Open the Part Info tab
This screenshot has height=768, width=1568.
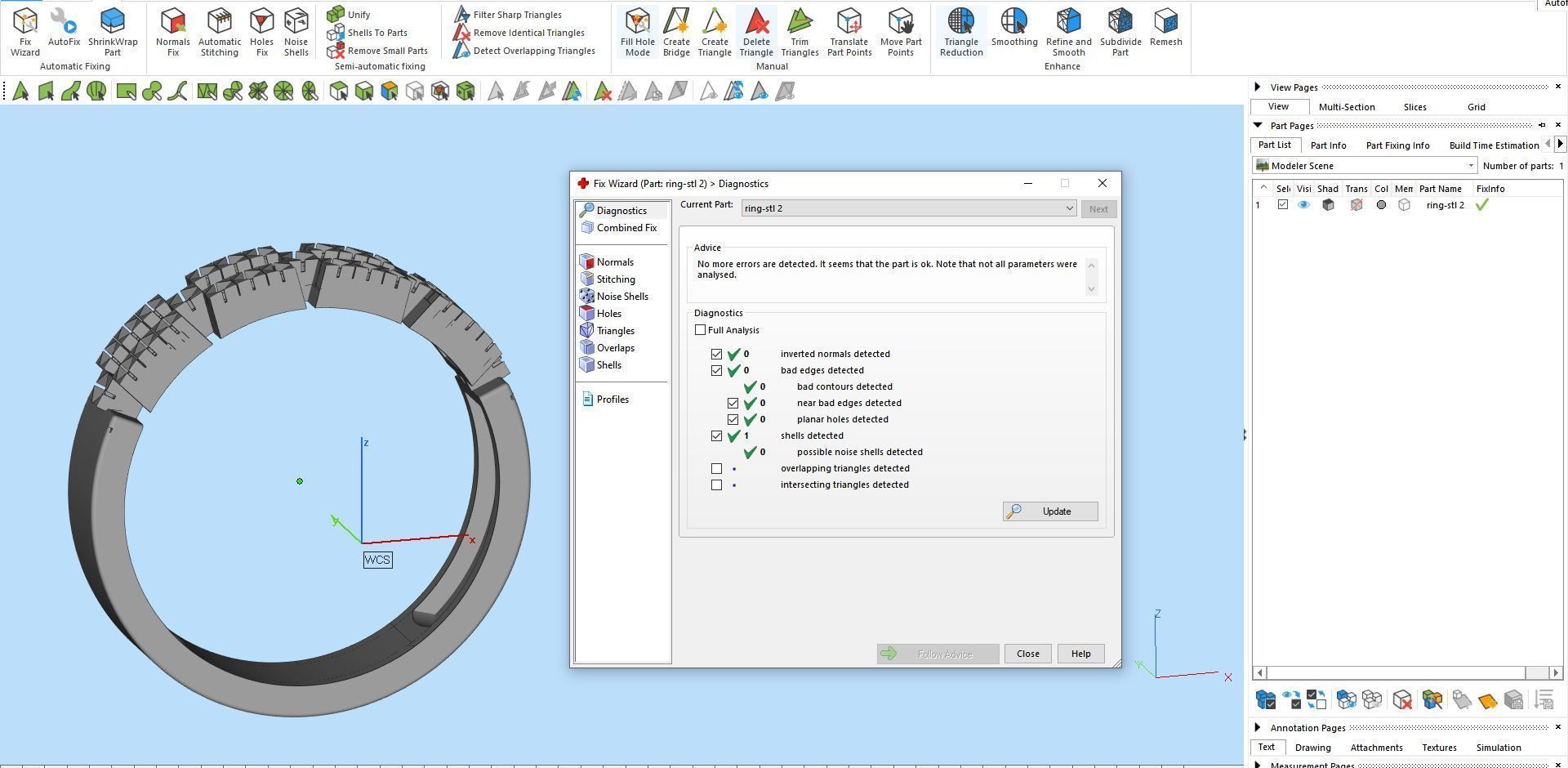tap(1328, 145)
